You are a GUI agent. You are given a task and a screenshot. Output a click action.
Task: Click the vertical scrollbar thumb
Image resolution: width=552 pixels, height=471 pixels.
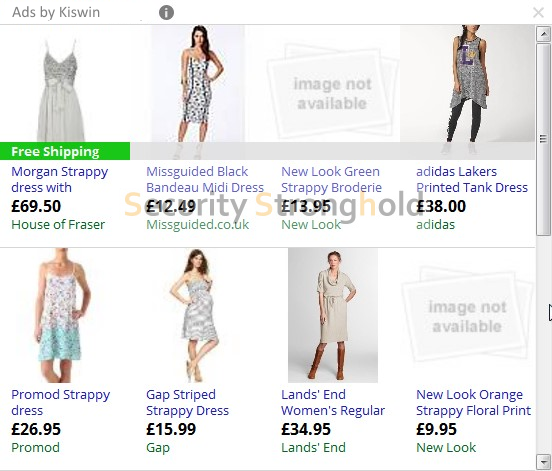tap(543, 139)
